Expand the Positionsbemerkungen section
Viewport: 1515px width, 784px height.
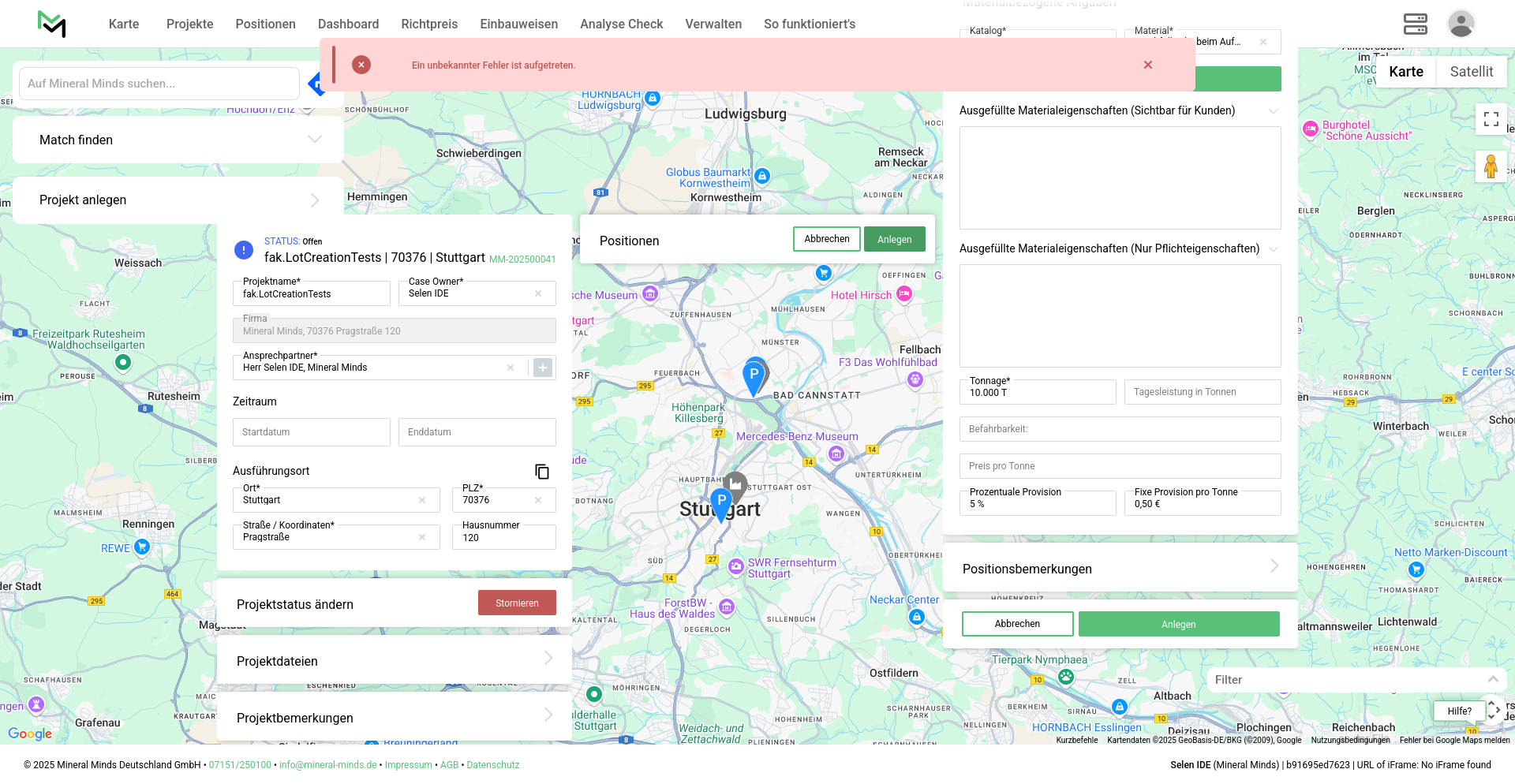(1274, 566)
